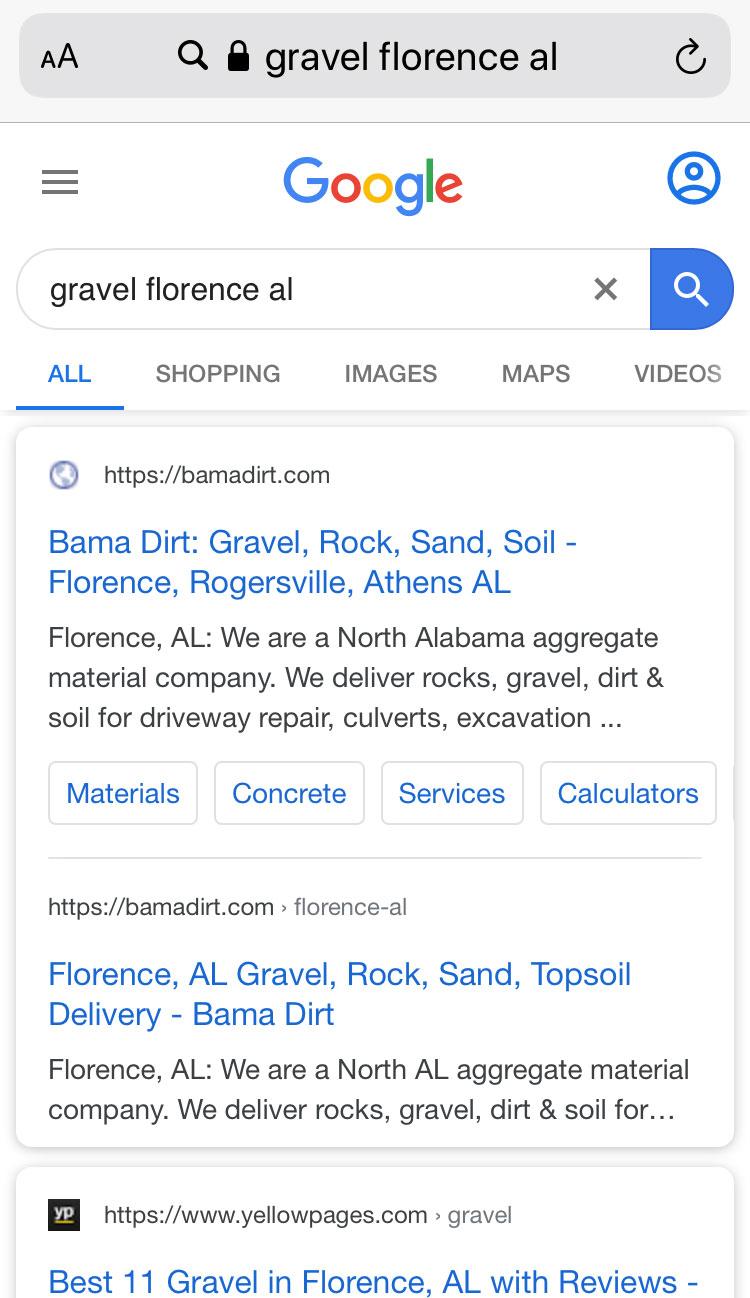This screenshot has width=750, height=1298.
Task: Open the hamburger menu icon
Action: [x=60, y=182]
